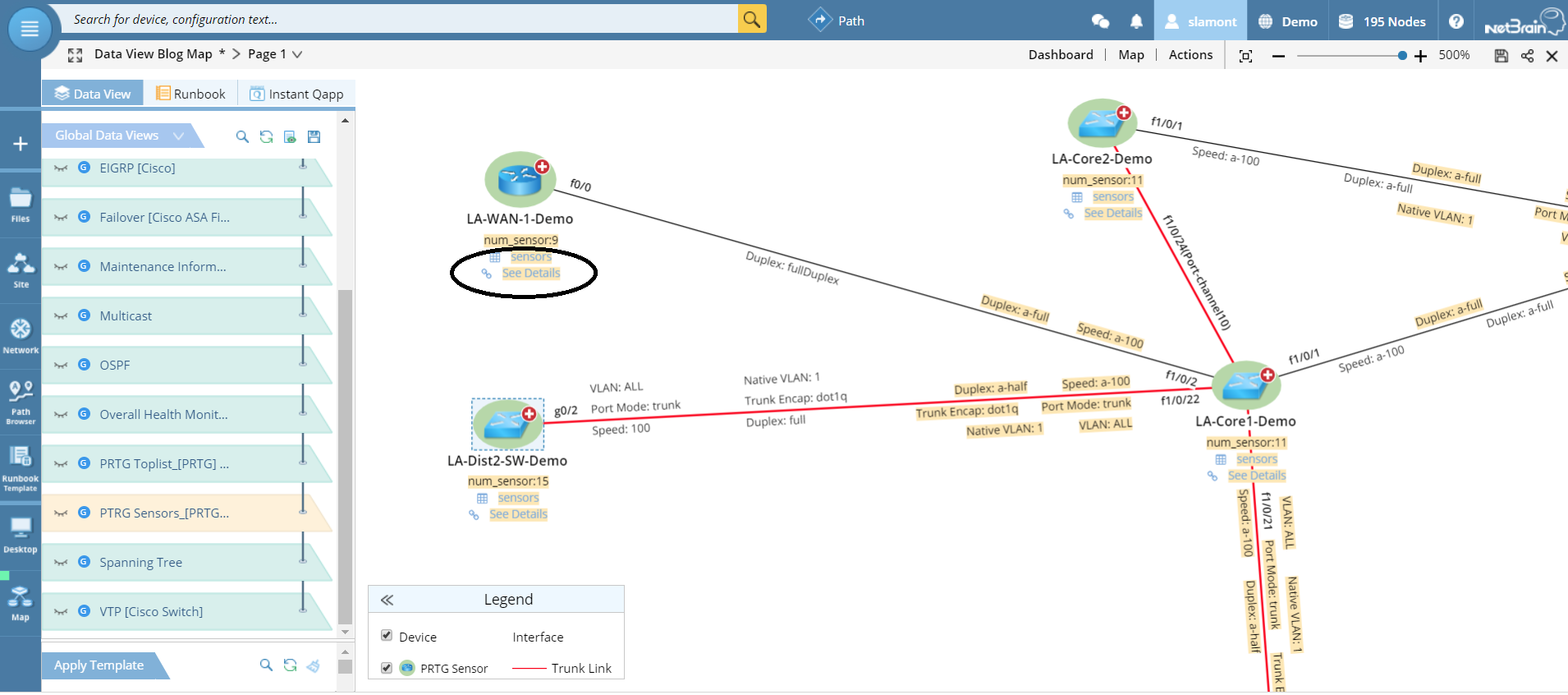Save data view with floppy icon
Image resolution: width=1568 pixels, height=695 pixels.
pyautogui.click(x=314, y=137)
